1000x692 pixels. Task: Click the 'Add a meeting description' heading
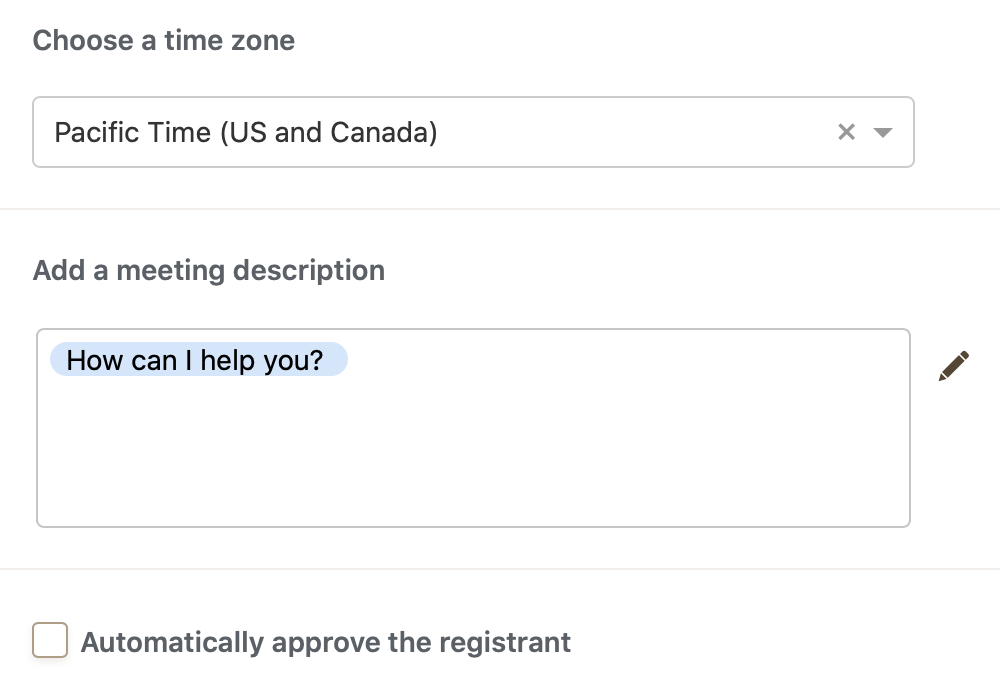(209, 270)
